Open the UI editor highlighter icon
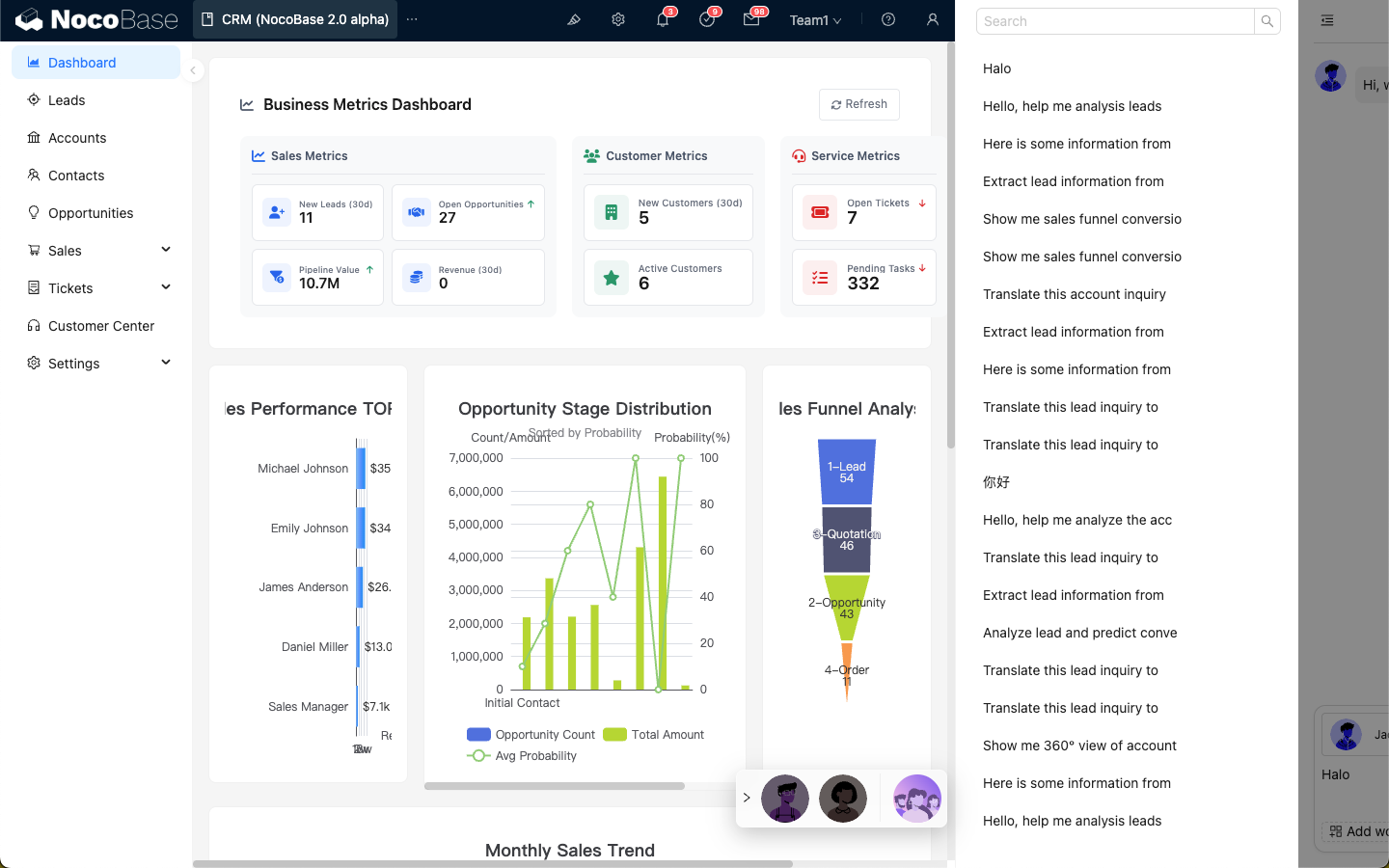The image size is (1389, 868). click(574, 20)
